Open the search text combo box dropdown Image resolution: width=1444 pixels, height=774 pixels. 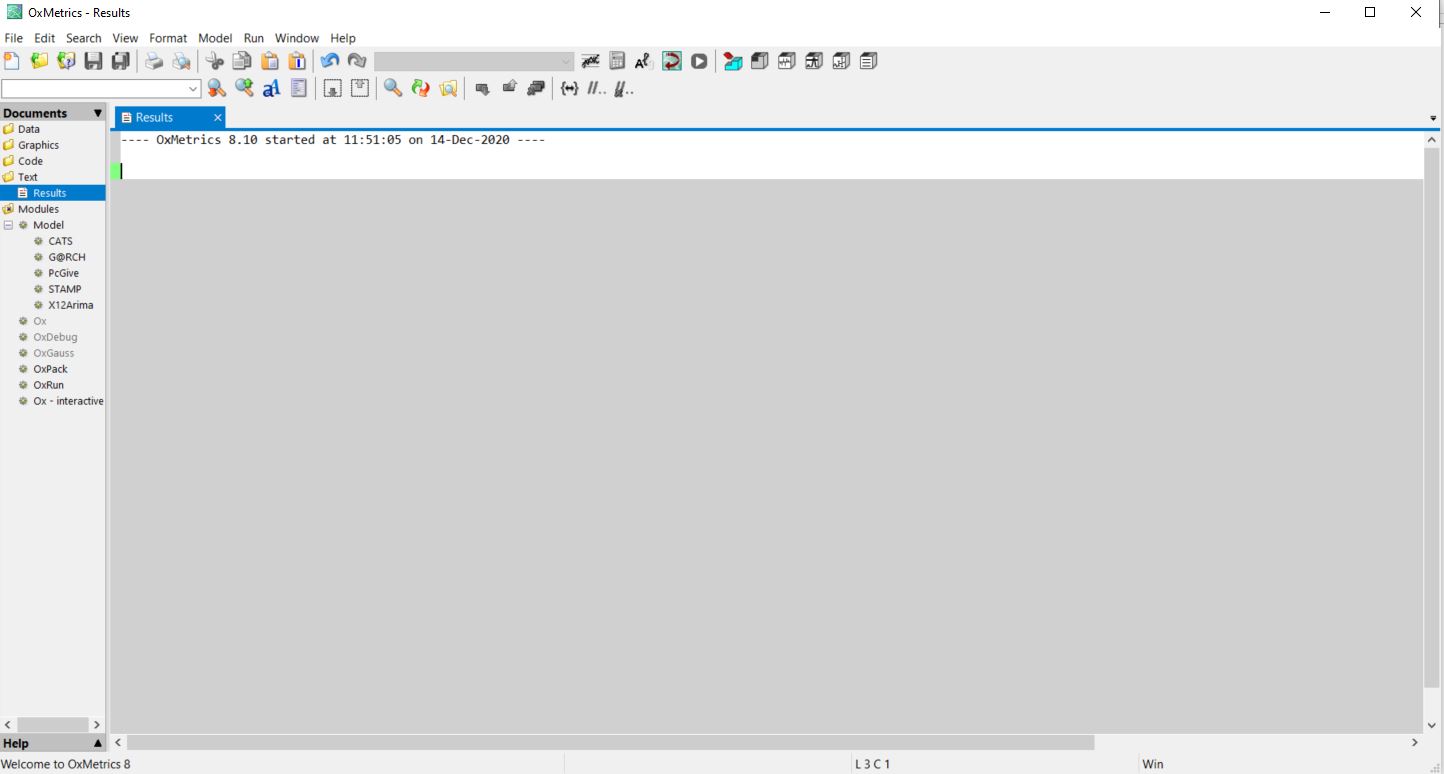194,89
